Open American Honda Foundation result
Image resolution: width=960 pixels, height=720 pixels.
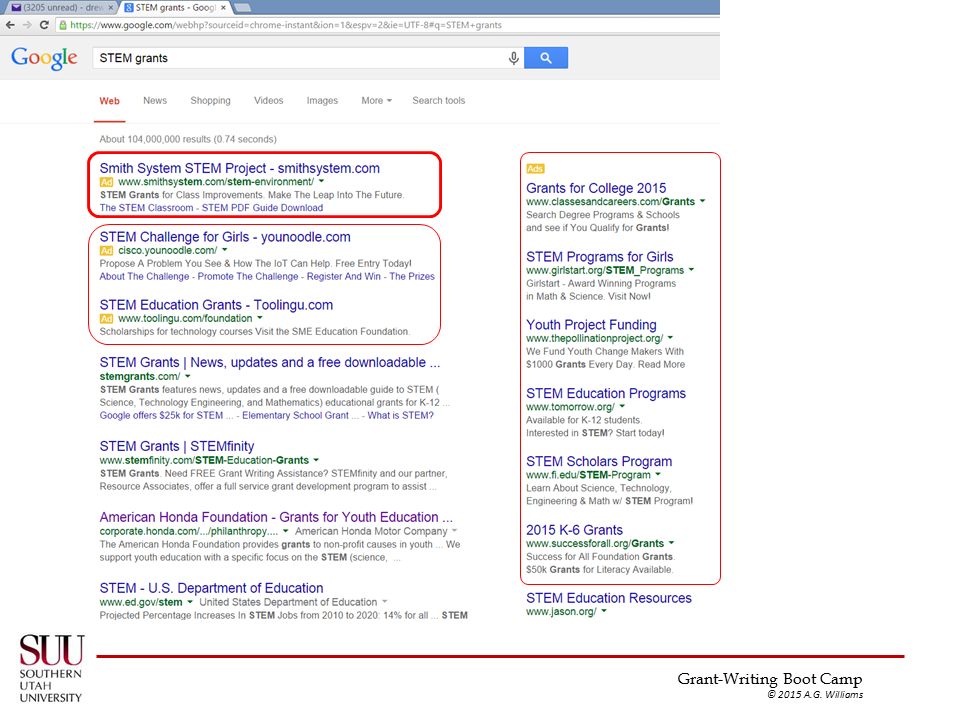(276, 517)
